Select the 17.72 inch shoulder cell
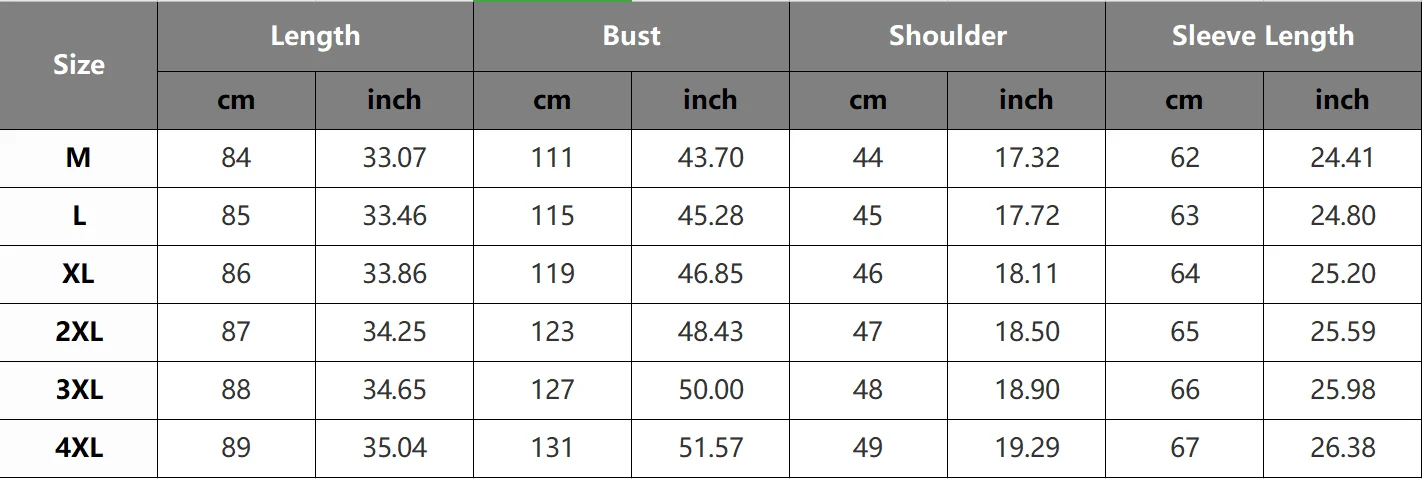The image size is (1422, 479). pos(1026,216)
